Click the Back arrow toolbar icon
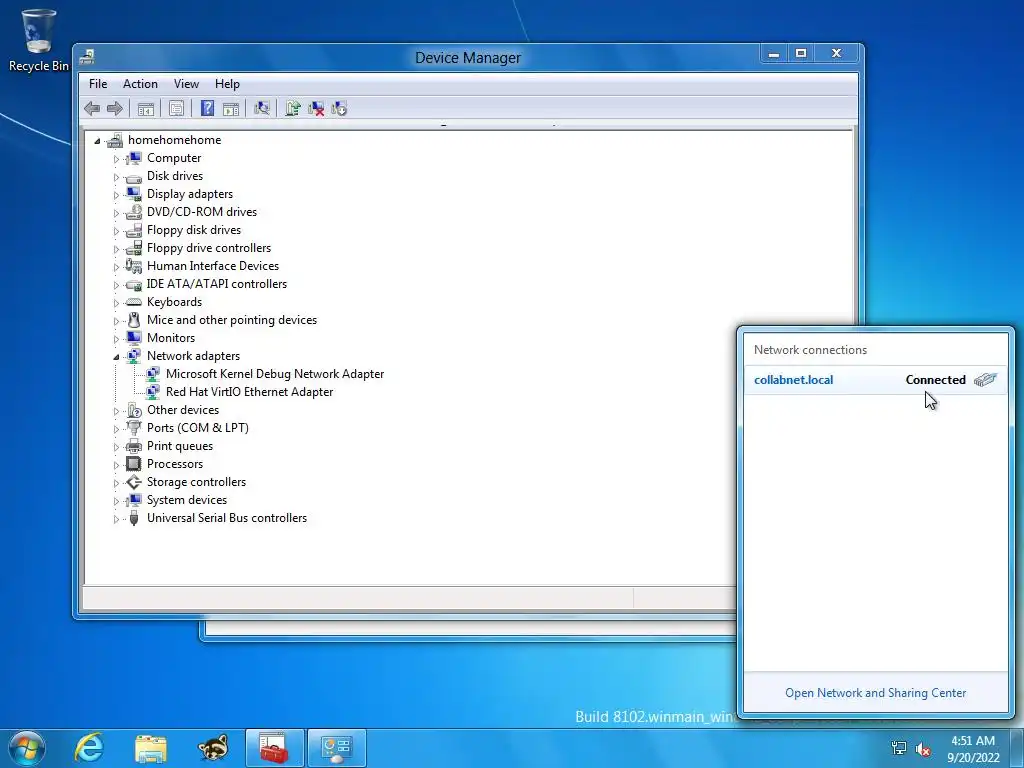Screen dimensions: 1024x768 [x=92, y=108]
